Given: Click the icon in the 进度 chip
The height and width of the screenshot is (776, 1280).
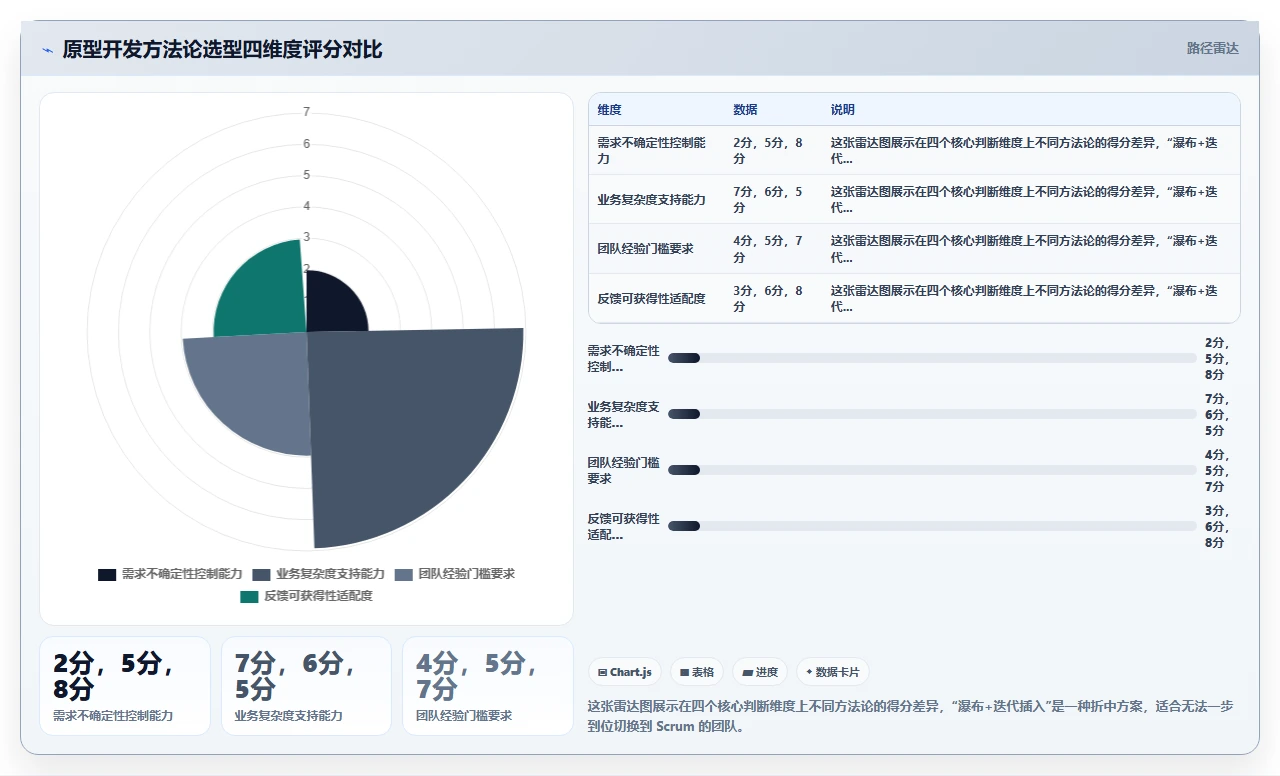Looking at the screenshot, I should (747, 672).
